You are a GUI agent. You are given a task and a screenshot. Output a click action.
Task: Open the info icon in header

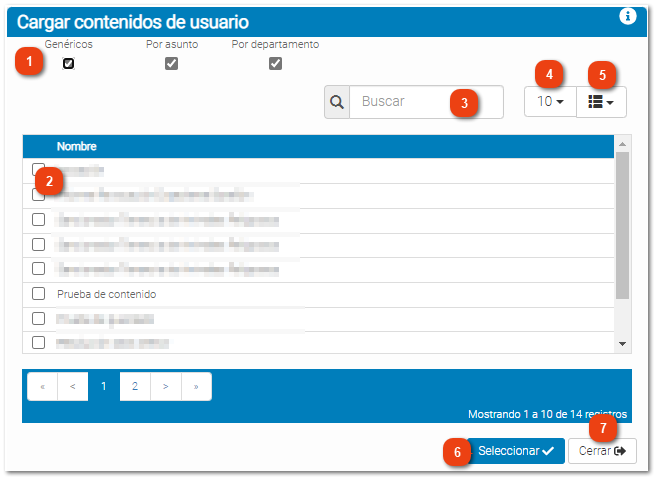pos(627,16)
